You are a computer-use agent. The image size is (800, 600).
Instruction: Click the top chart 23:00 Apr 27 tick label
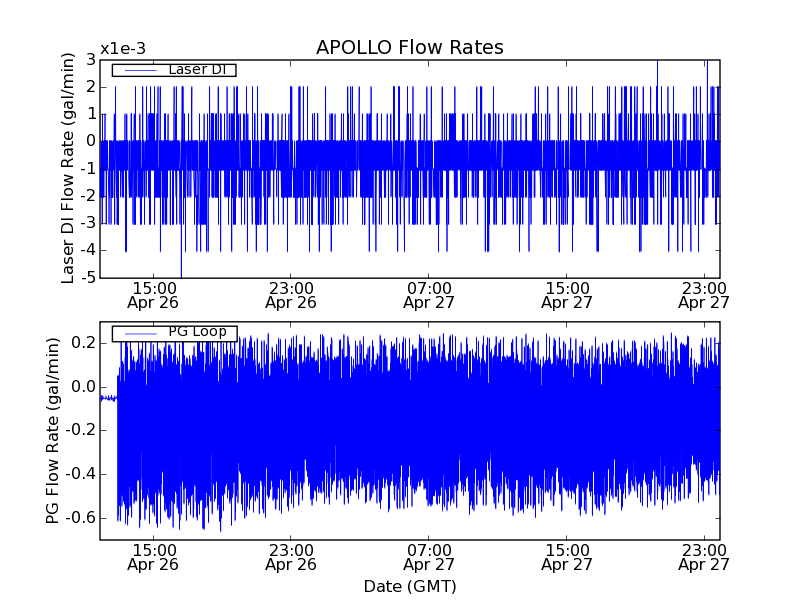(704, 295)
